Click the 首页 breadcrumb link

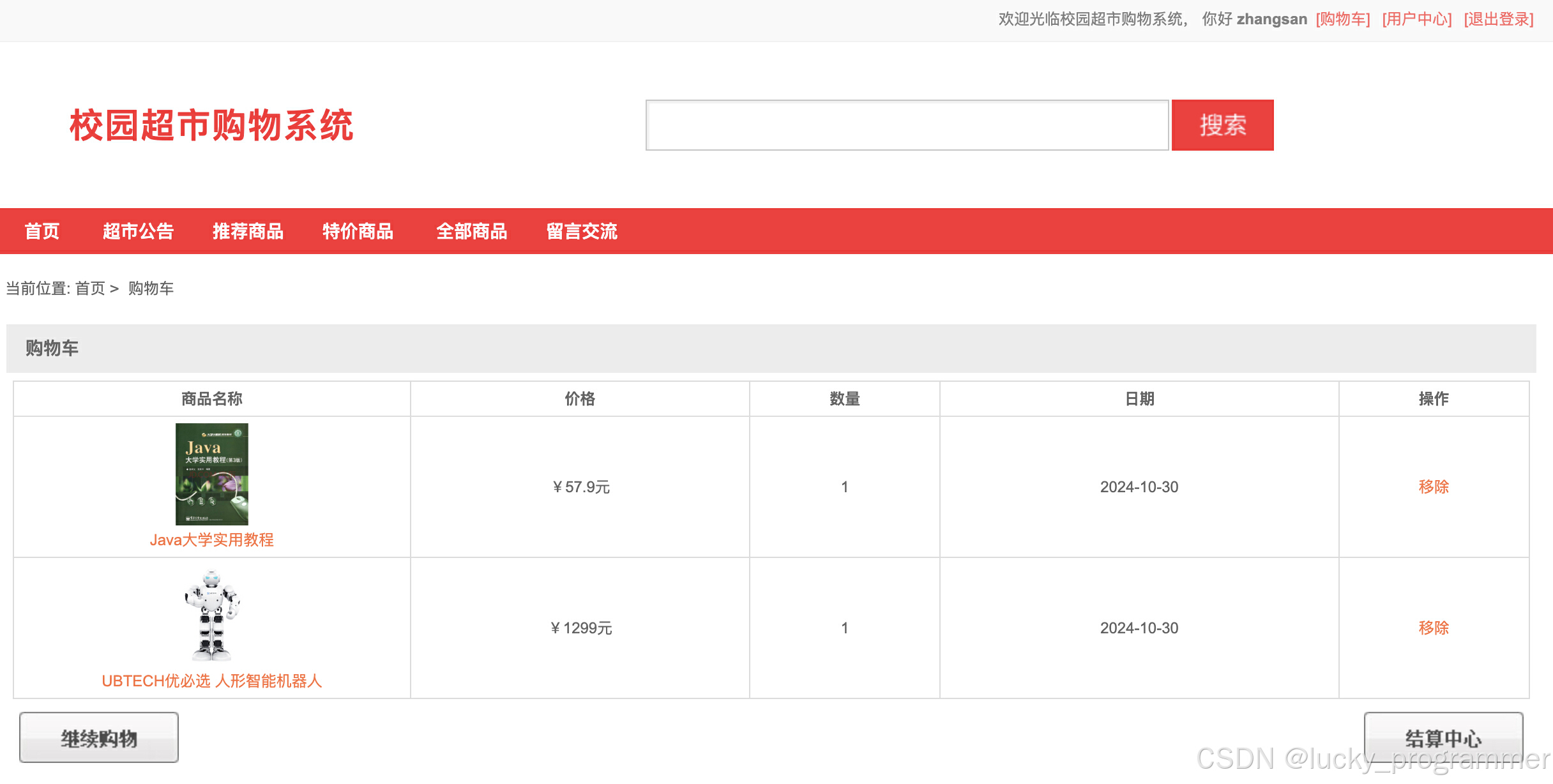(x=90, y=289)
